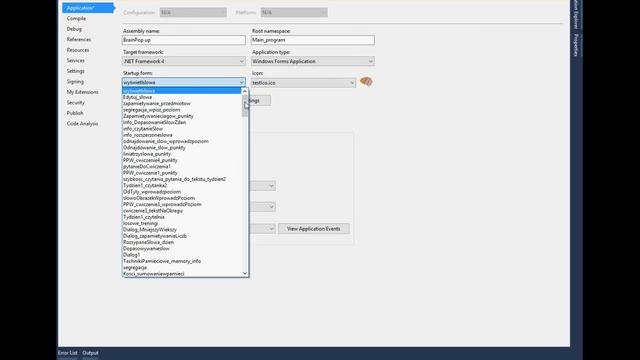Image resolution: width=640 pixels, height=360 pixels.
Task: Select PPW_cwiczenie4_punkty entry
Action: pos(182,160)
